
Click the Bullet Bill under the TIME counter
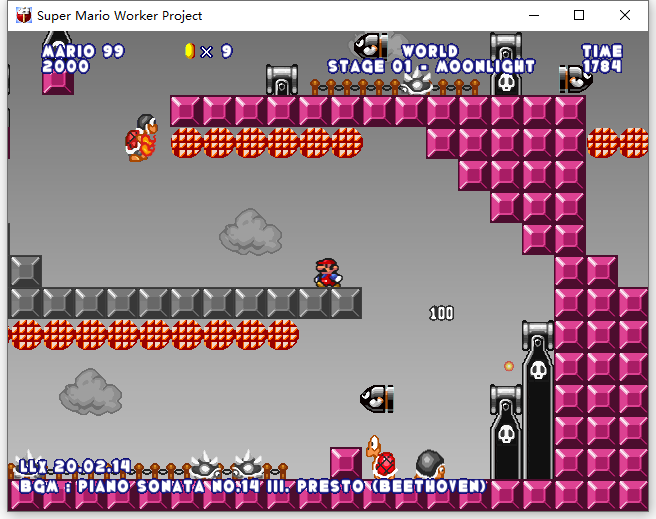coord(576,78)
